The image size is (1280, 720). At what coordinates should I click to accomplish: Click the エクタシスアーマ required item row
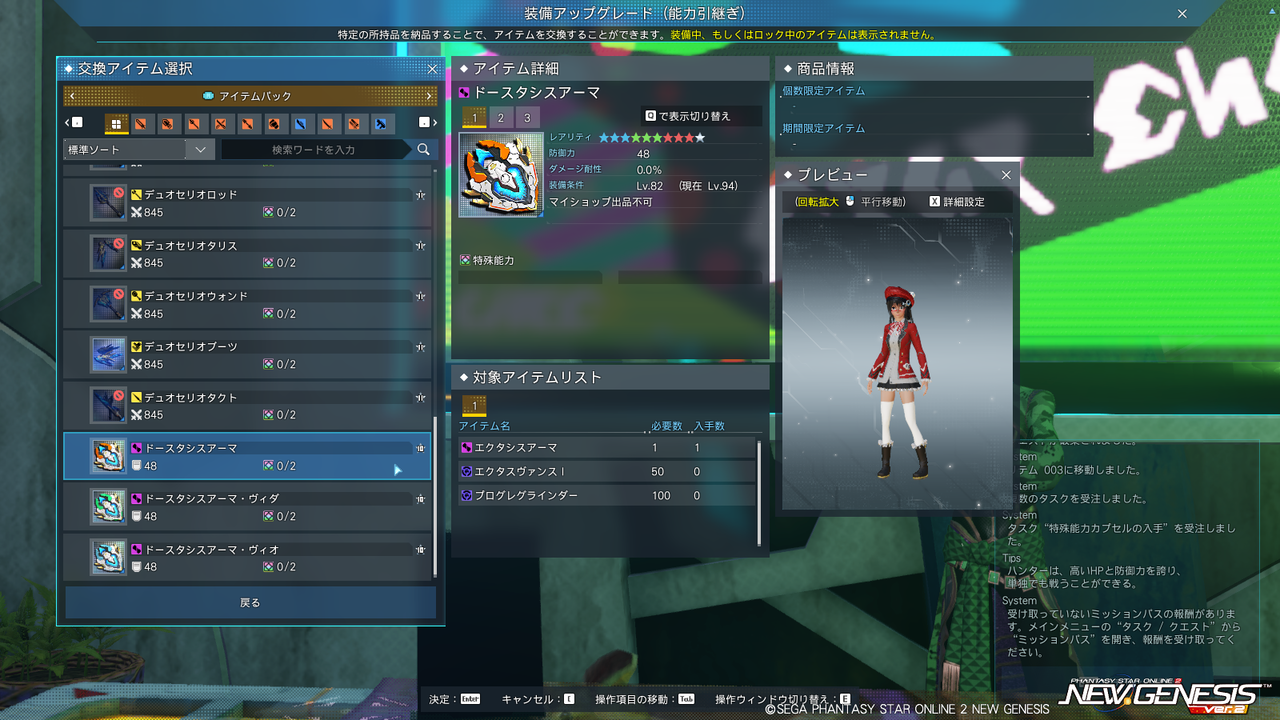coord(607,447)
